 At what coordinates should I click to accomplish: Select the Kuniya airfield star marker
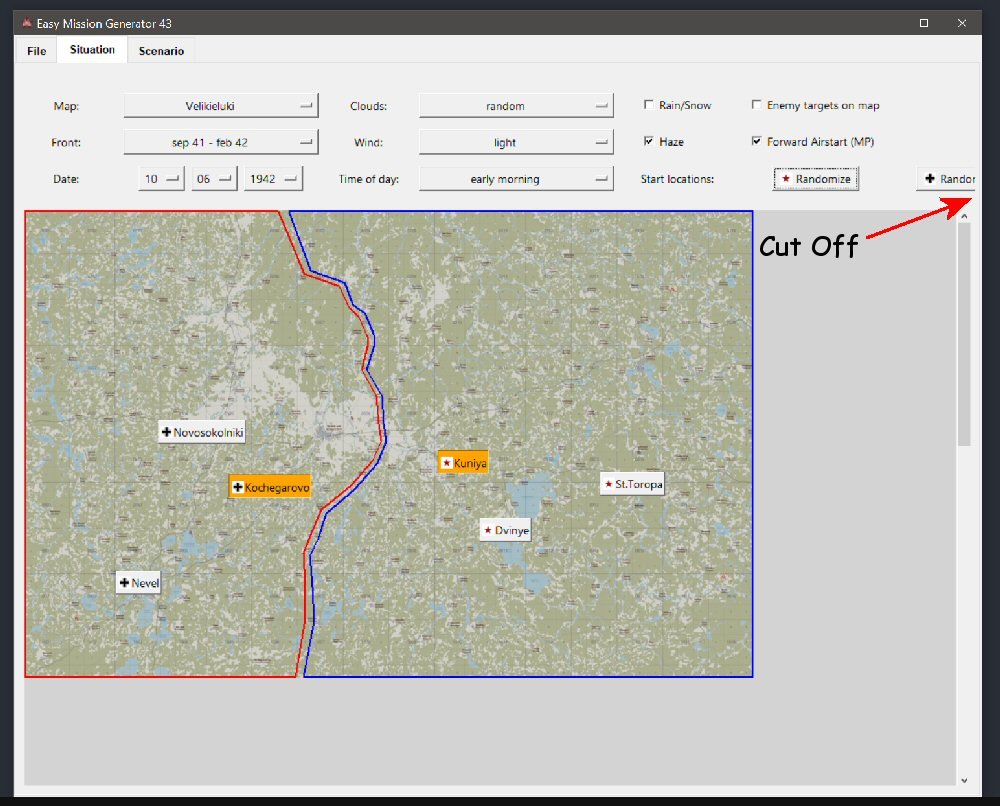[x=463, y=462]
